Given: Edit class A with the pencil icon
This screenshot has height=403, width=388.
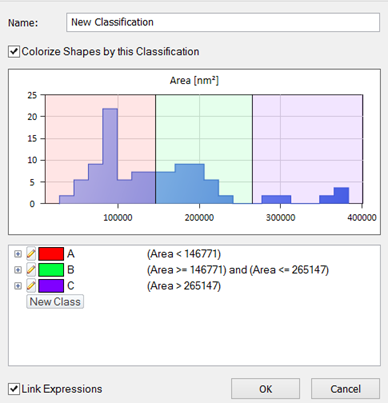Looking at the screenshot, I should [x=31, y=254].
